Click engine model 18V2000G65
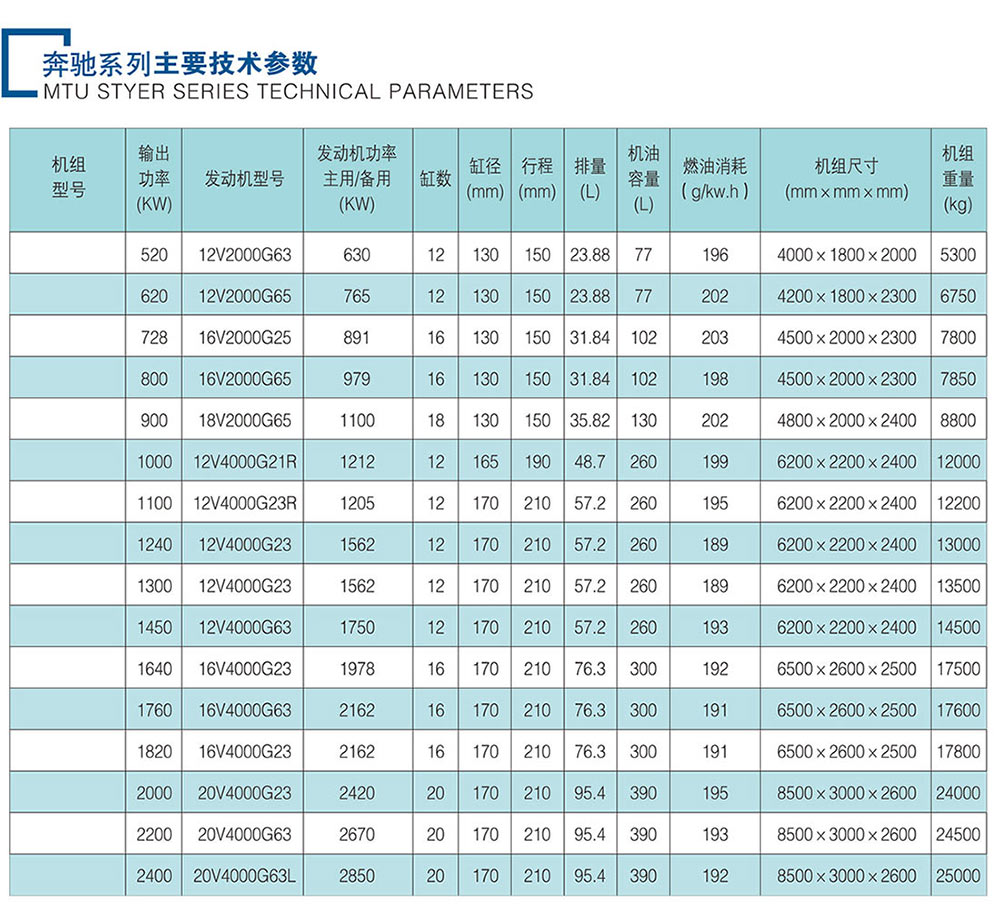The height and width of the screenshot is (907, 1000). coord(245,420)
